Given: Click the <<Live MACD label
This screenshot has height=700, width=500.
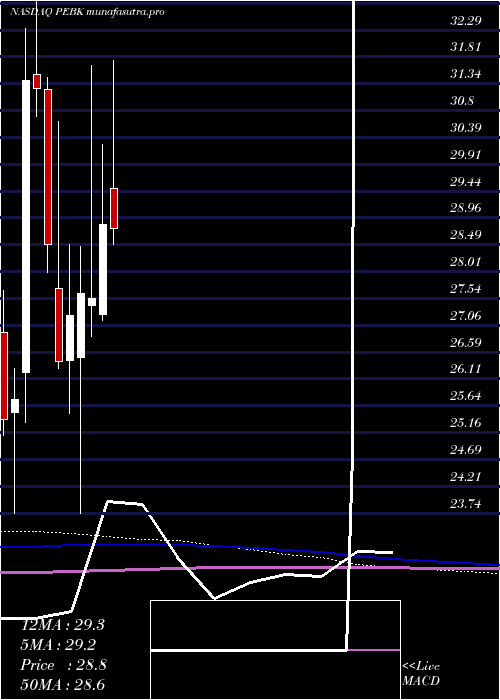Looking at the screenshot, I should (x=421, y=674).
